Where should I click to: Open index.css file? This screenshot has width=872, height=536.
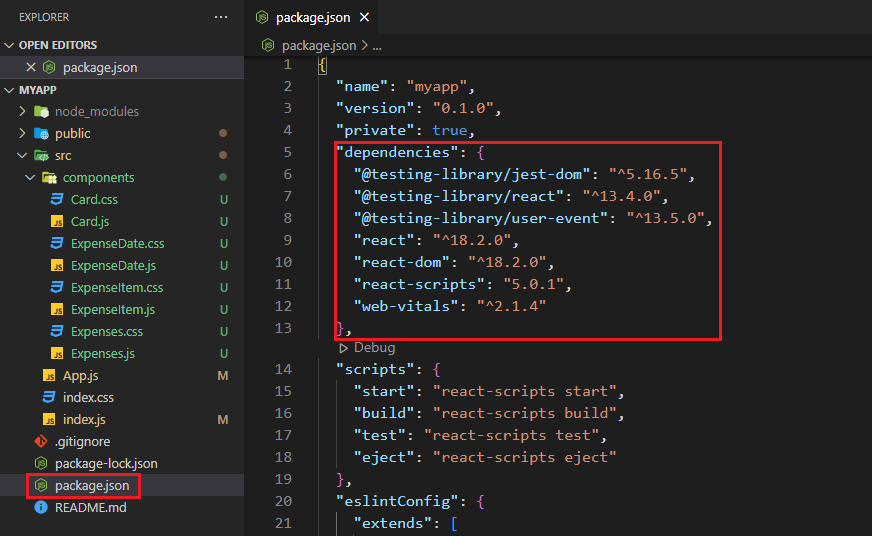pos(88,398)
